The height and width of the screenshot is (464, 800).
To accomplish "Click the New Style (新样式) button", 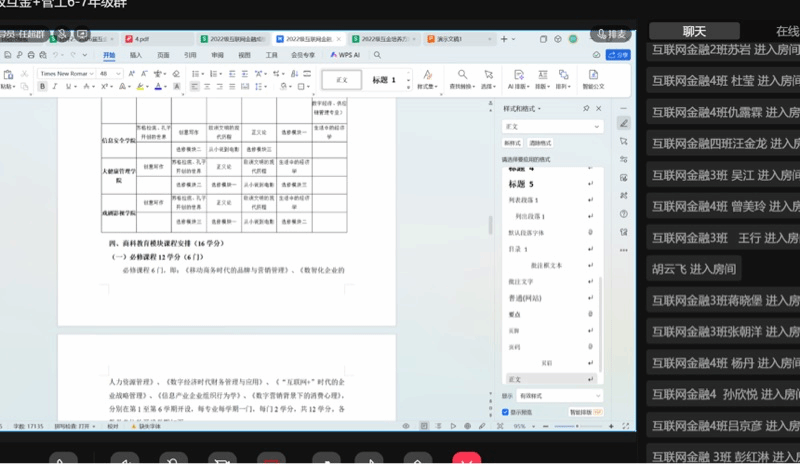I will [x=511, y=143].
